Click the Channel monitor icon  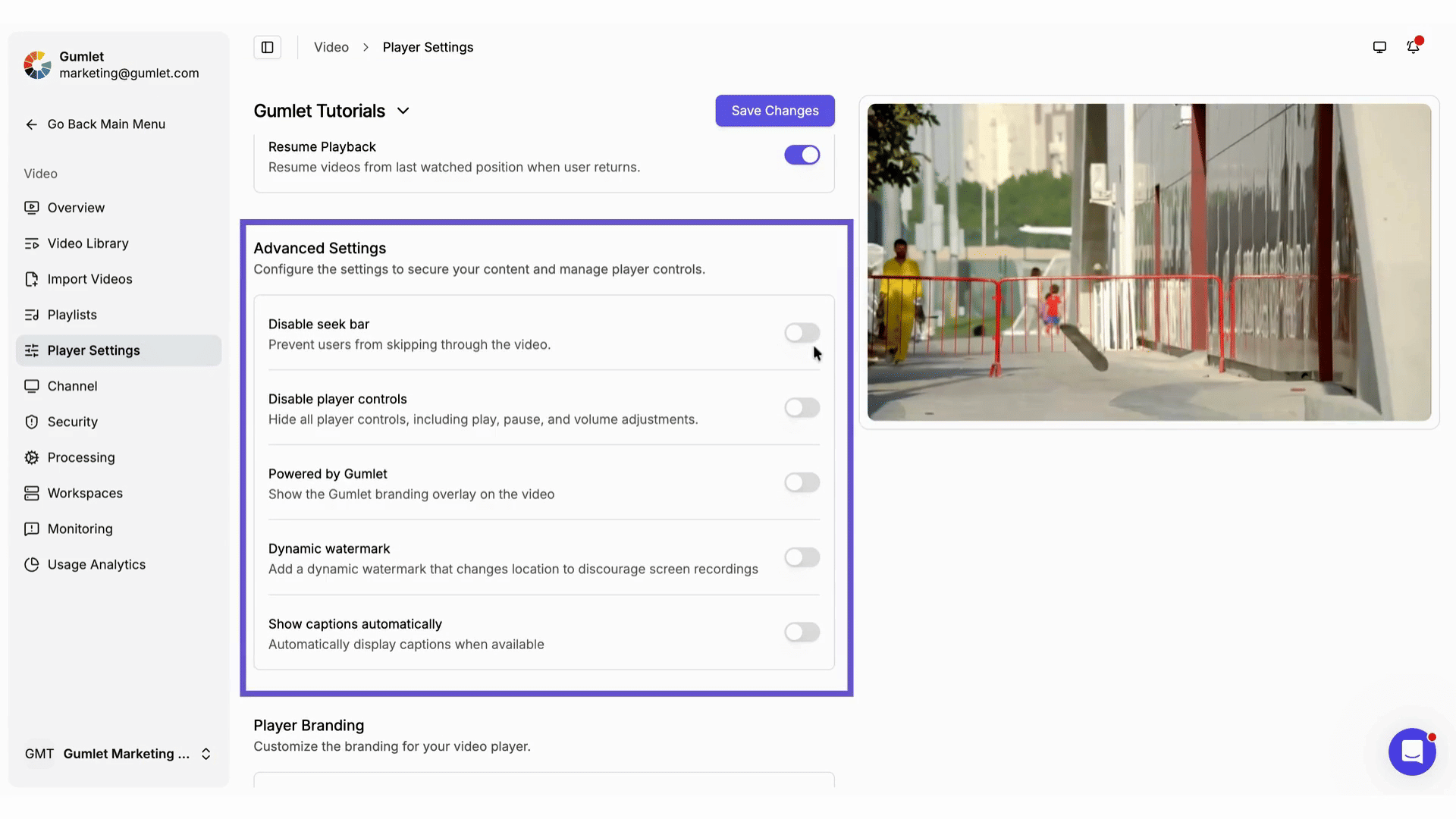[x=31, y=386]
